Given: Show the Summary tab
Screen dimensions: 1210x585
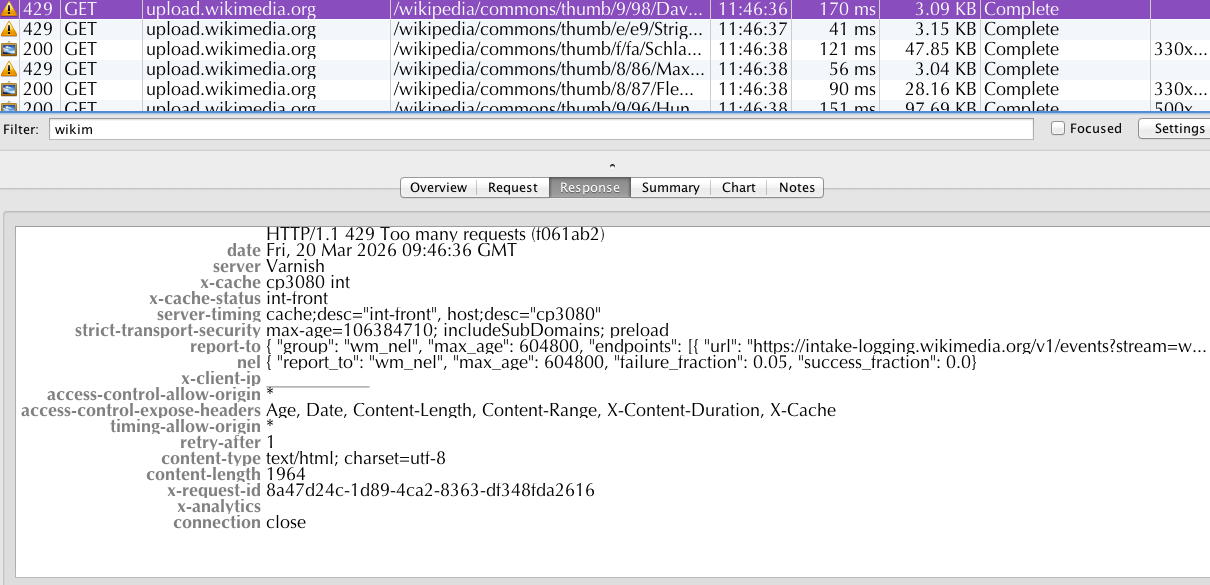Looking at the screenshot, I should click(670, 187).
